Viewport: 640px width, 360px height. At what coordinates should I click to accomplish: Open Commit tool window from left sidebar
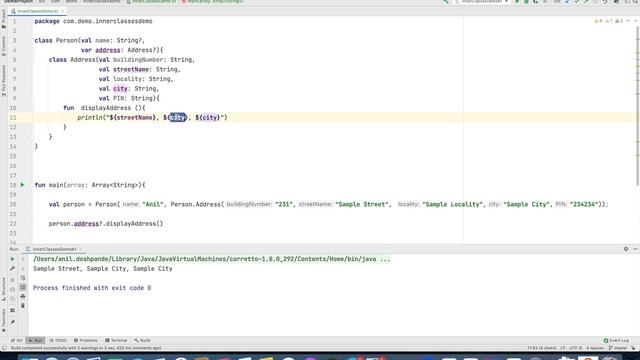(x=4, y=46)
